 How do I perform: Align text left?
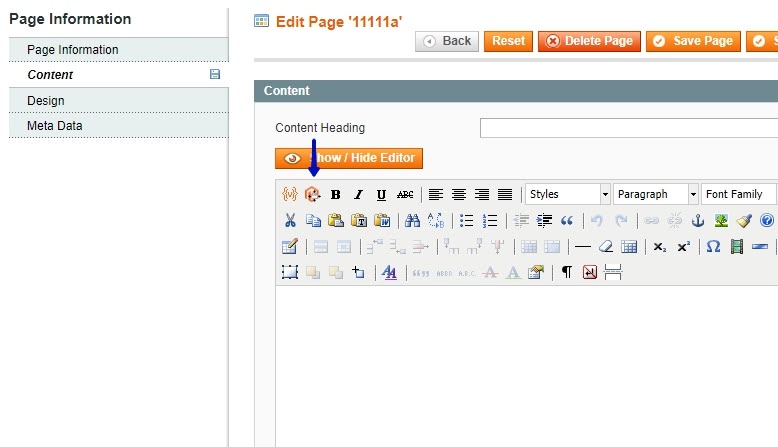coord(436,194)
